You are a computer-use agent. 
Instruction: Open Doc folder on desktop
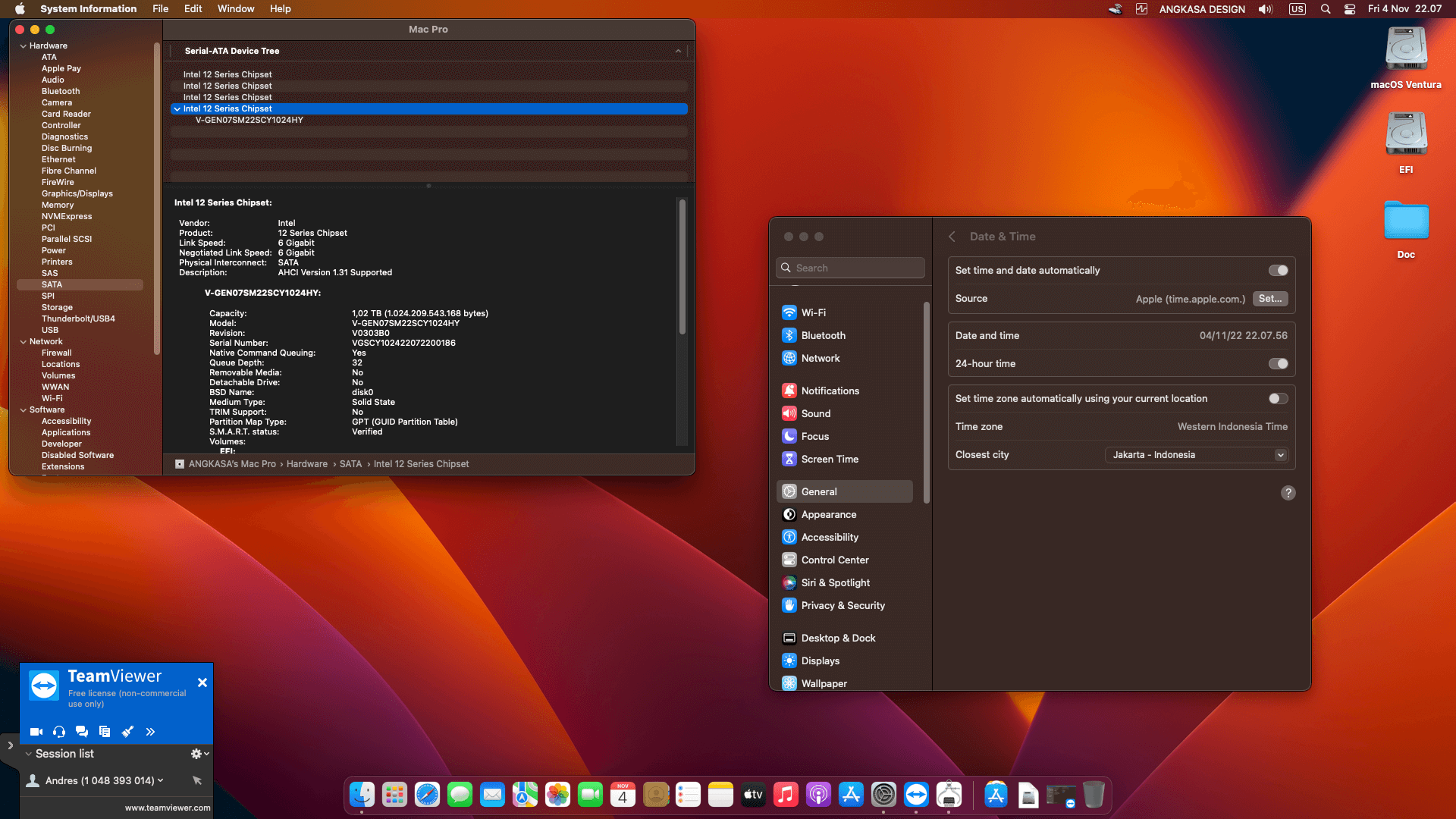(x=1406, y=230)
